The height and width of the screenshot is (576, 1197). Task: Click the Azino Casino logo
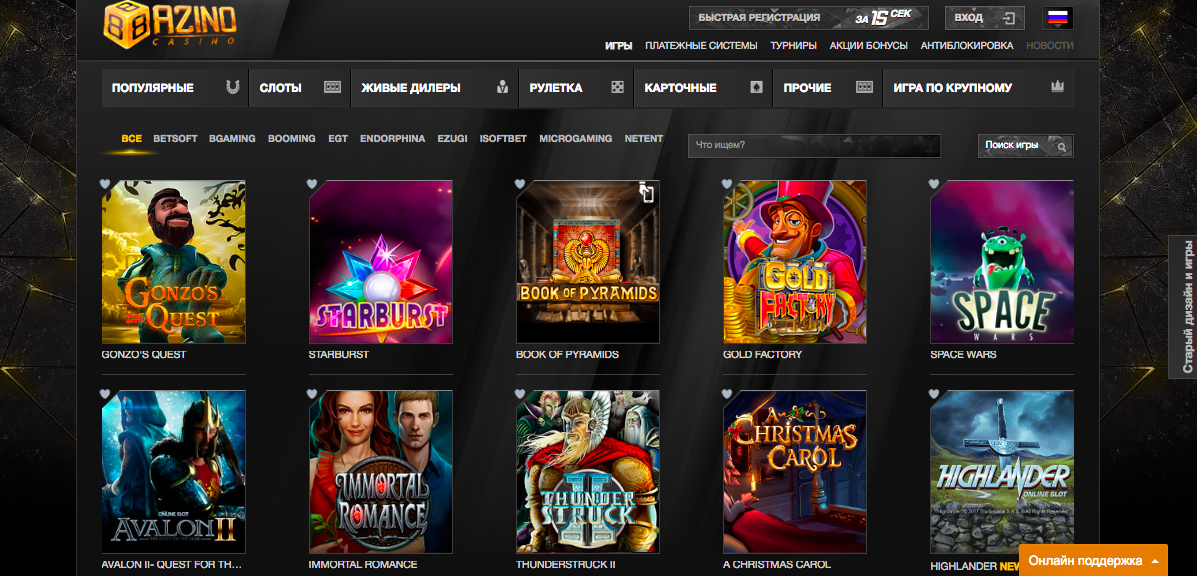click(170, 24)
